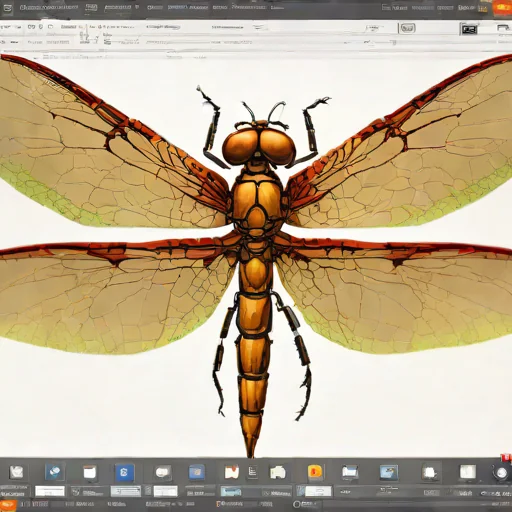This screenshot has width=512, height=512.
Task: Launch the bright blue square dock icon
Action: [x=125, y=472]
